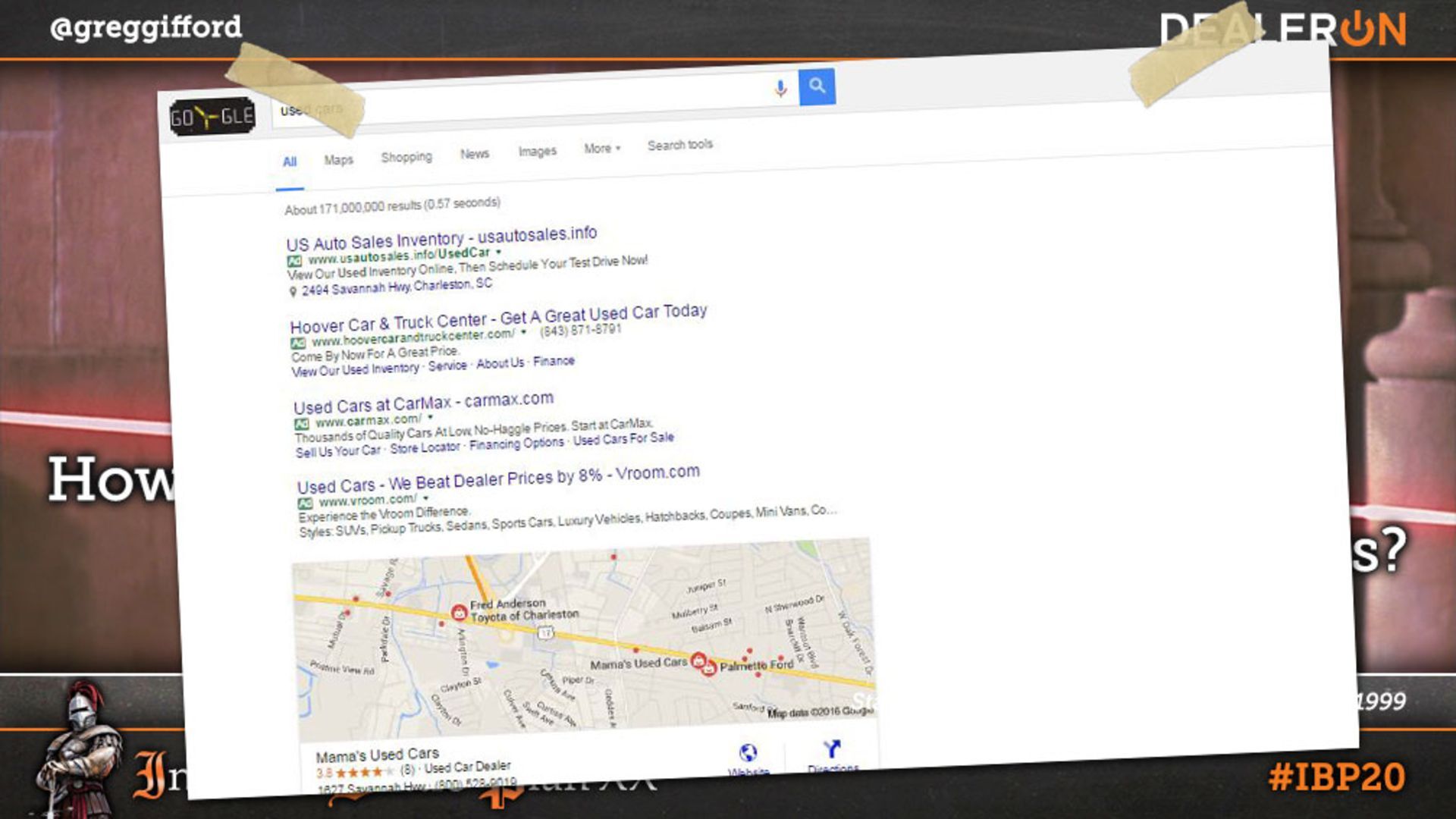Open the Google doodle logo
Screen dimensions: 1456x819
click(212, 117)
